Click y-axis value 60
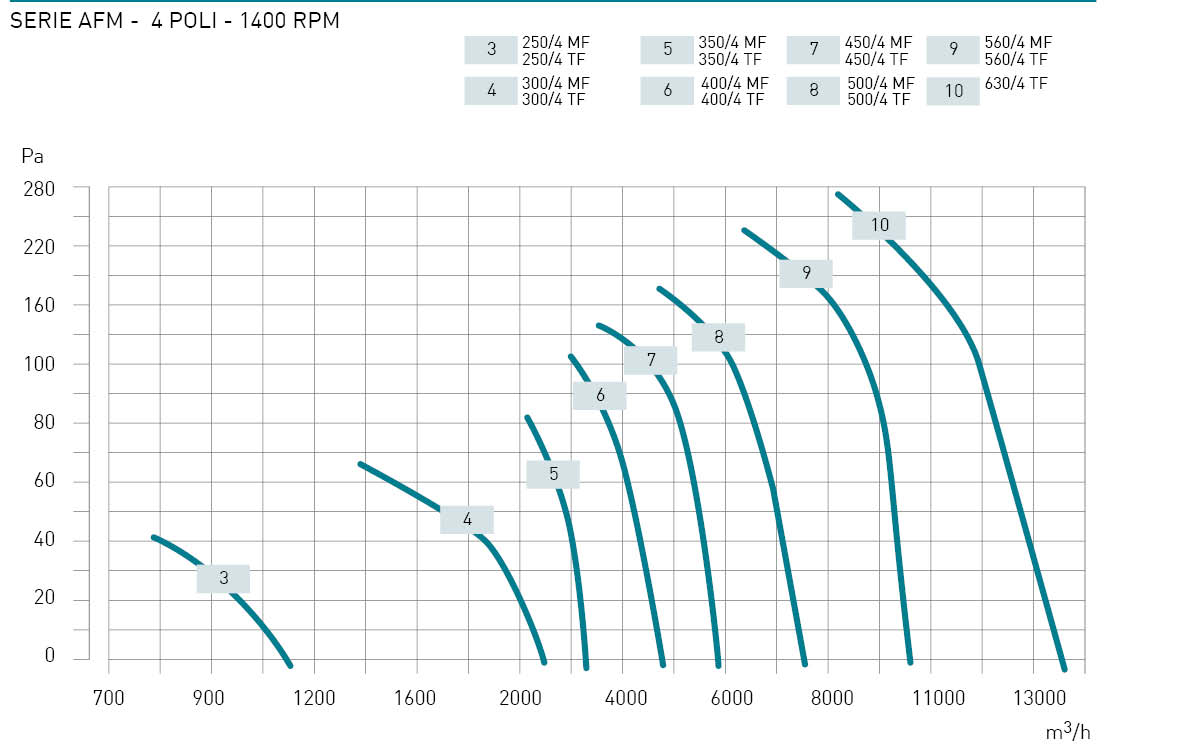 point(44,480)
